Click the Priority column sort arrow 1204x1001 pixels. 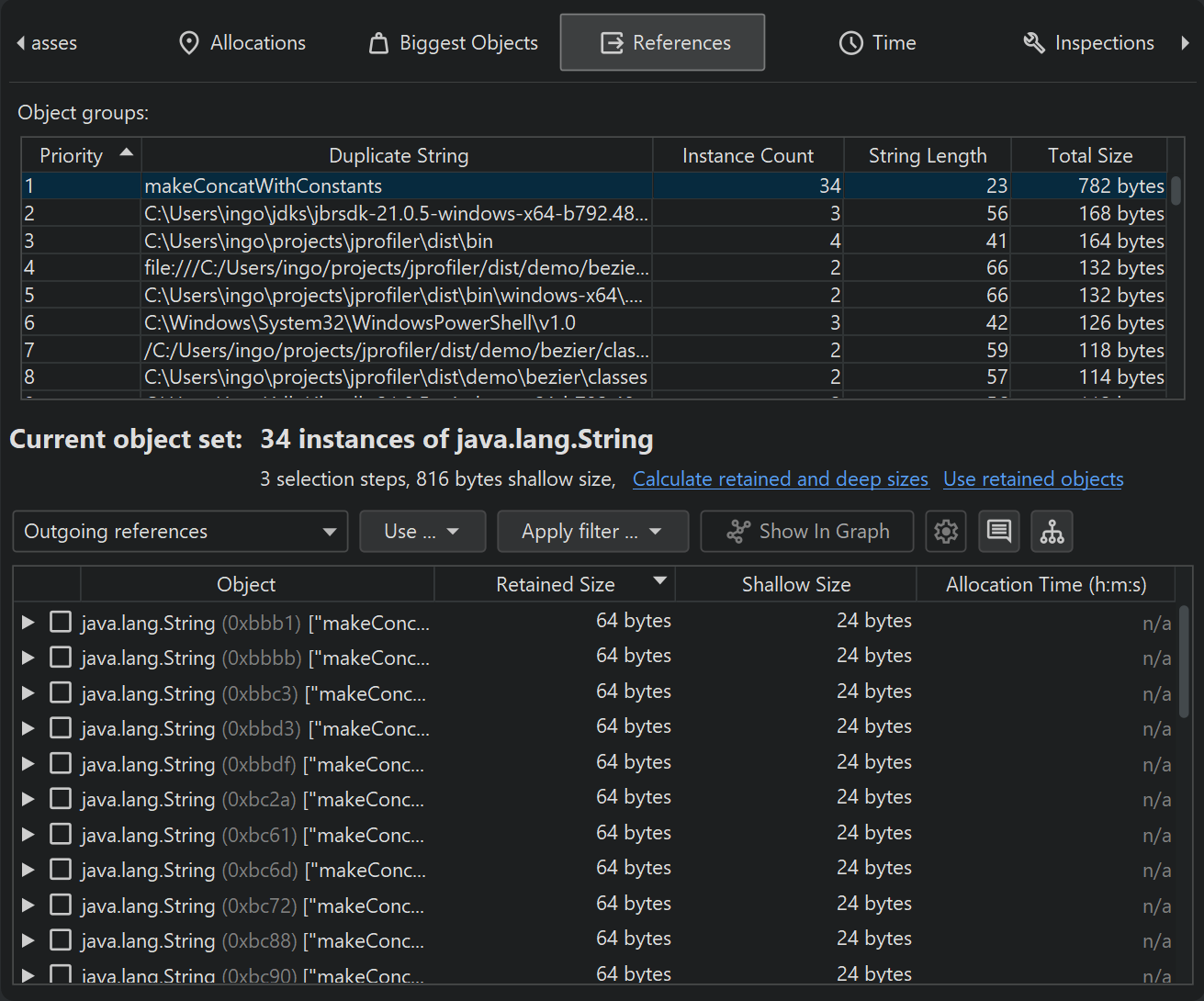pyautogui.click(x=127, y=152)
